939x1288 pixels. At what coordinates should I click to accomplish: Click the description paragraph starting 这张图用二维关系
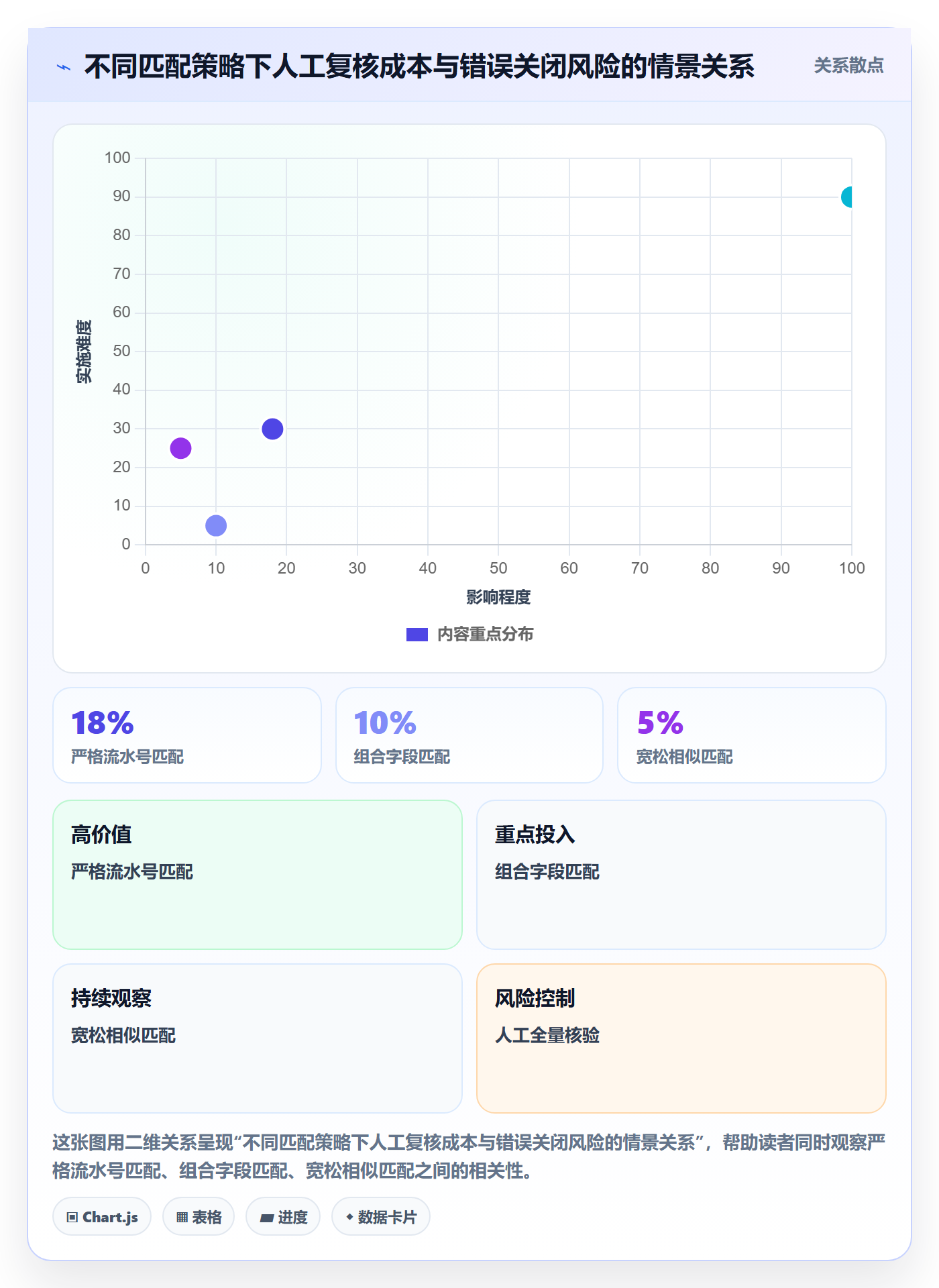[469, 1157]
